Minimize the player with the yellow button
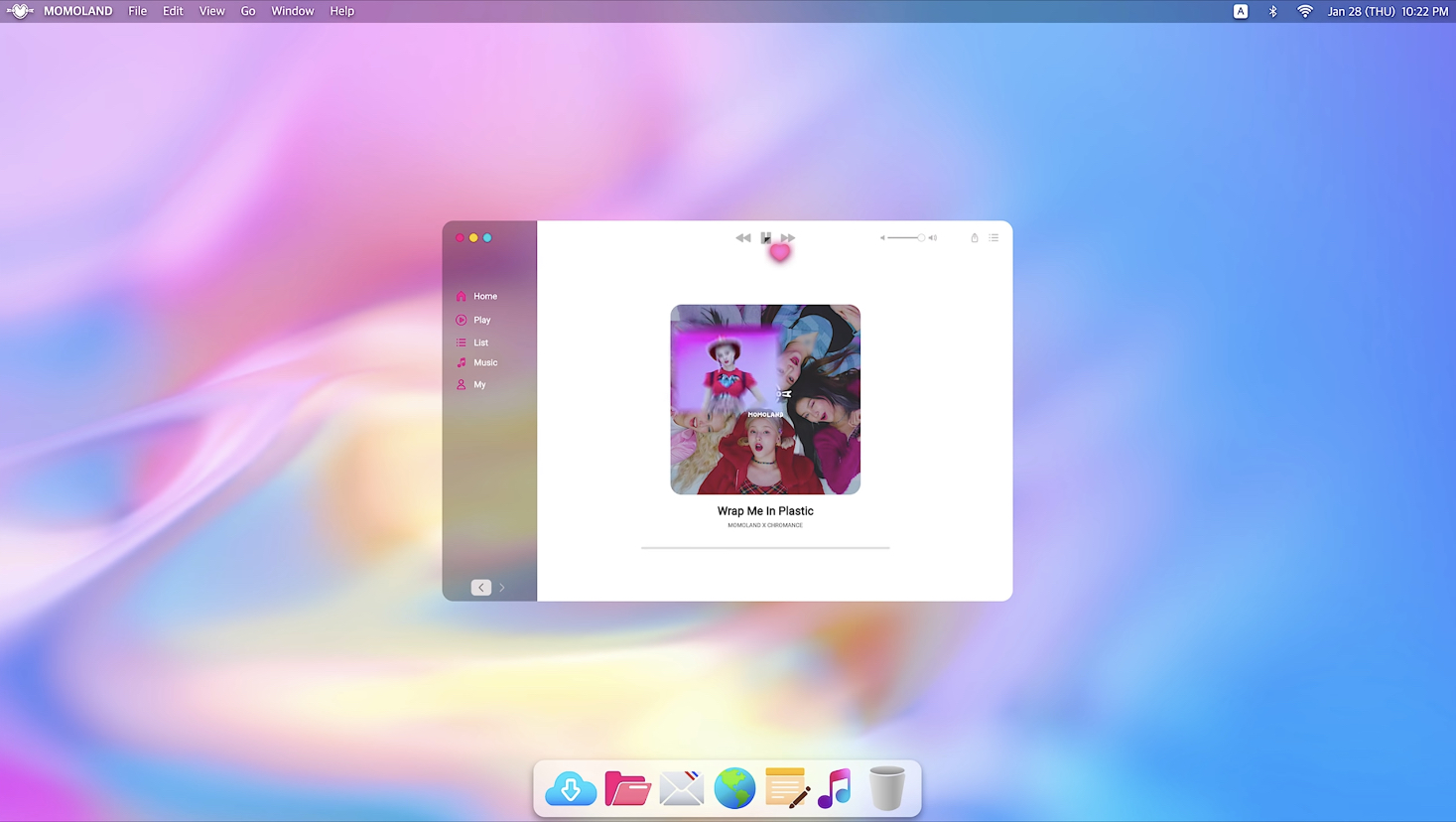 pos(473,238)
